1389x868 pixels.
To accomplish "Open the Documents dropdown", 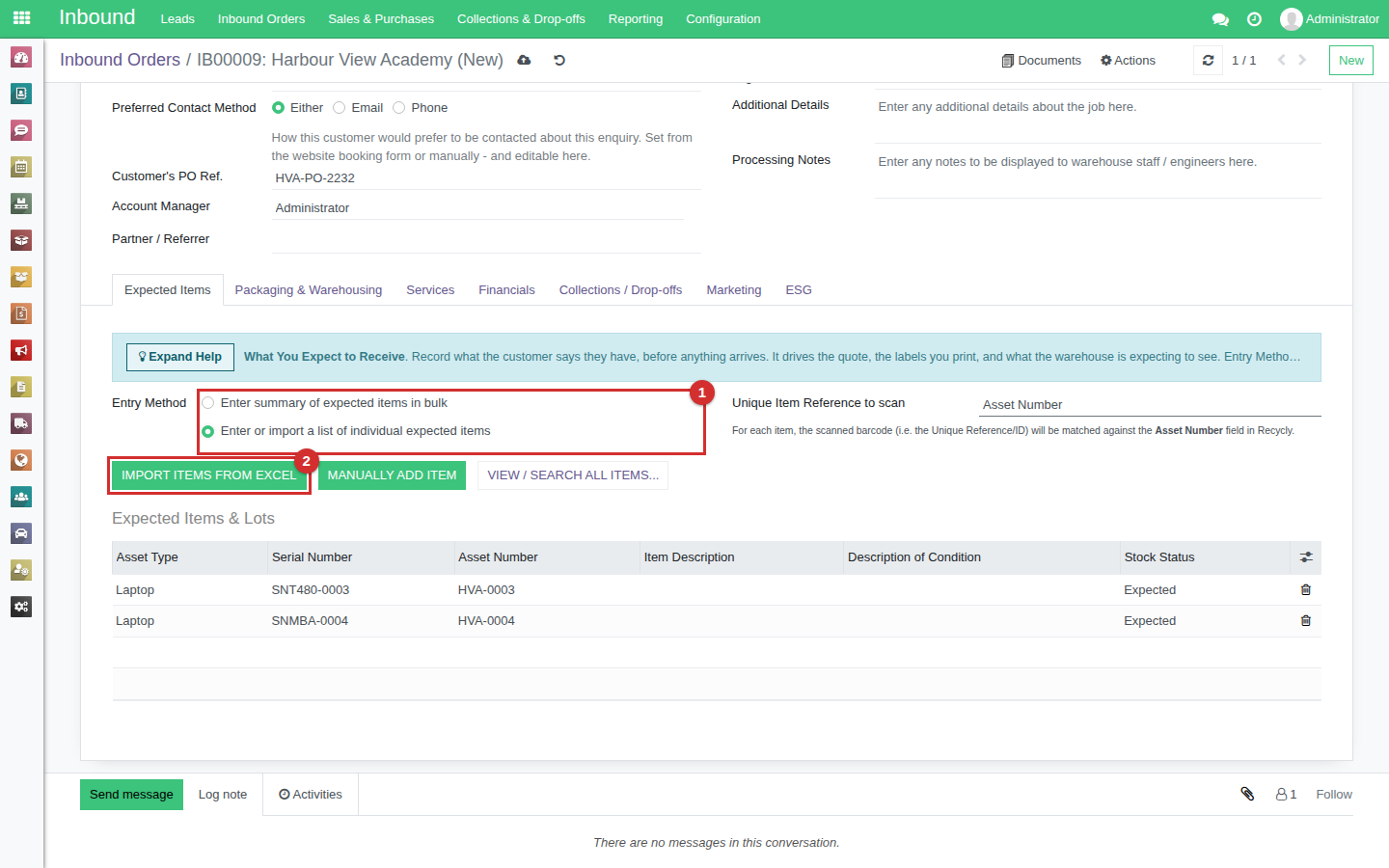I will tap(1041, 61).
